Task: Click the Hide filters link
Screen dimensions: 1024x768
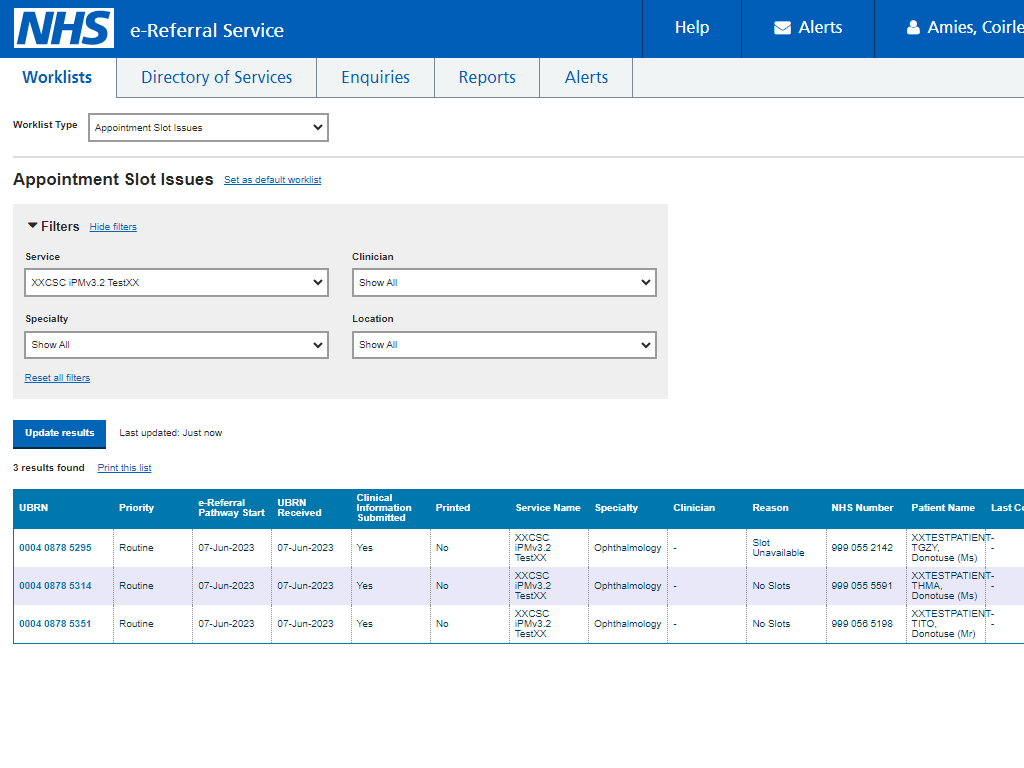Action: point(113,227)
